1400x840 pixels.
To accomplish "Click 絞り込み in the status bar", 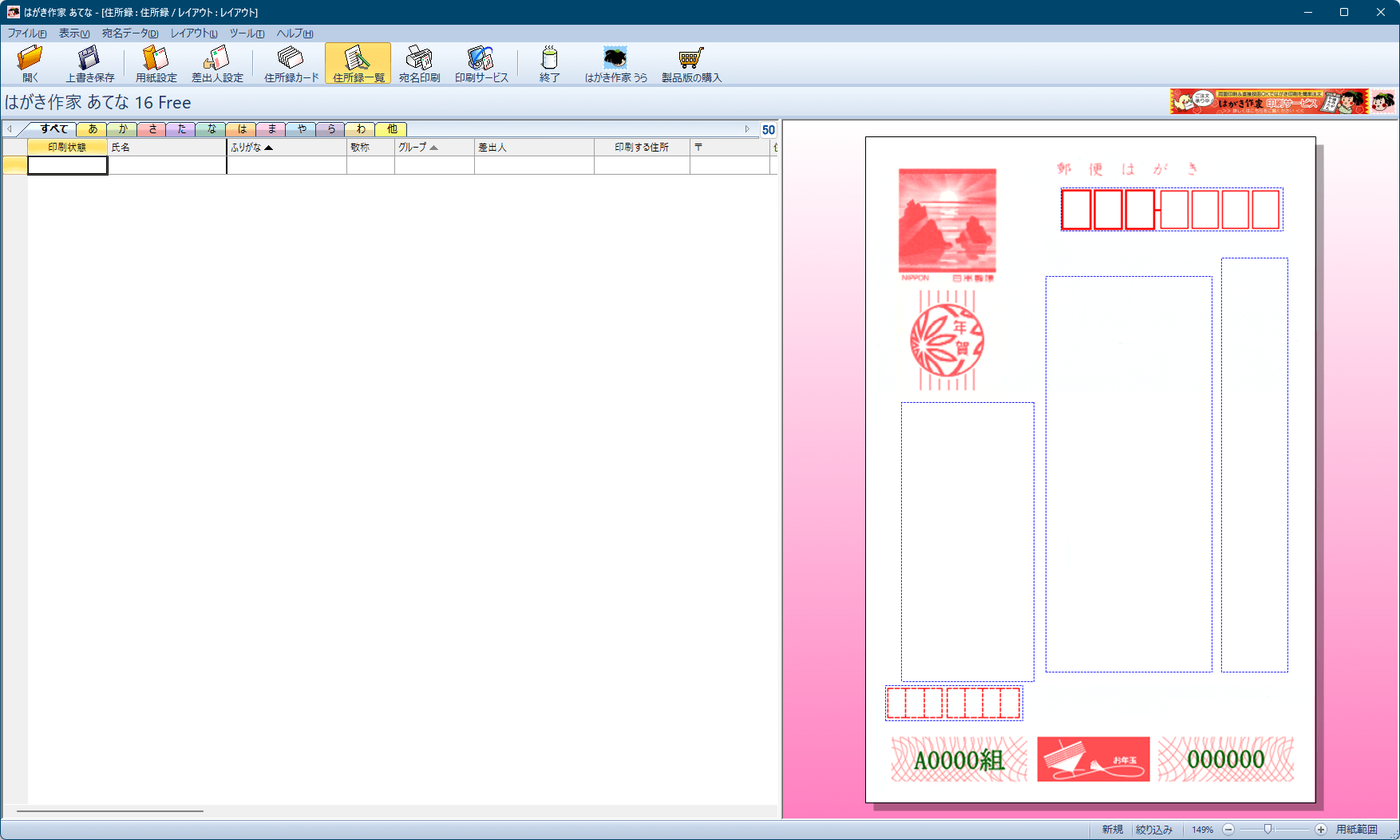I will click(1154, 830).
